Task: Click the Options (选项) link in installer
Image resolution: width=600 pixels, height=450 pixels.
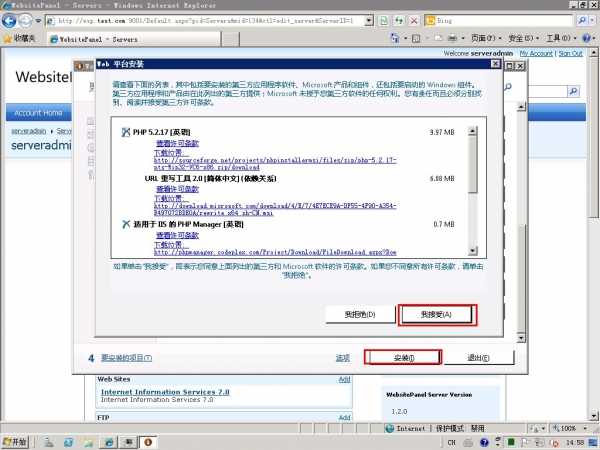Action: coord(343,358)
